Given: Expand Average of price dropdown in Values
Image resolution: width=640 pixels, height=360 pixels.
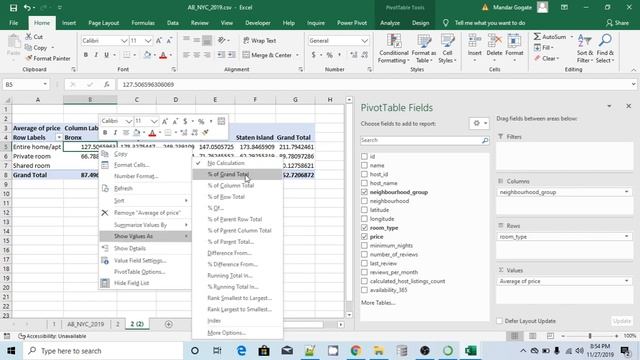Looking at the screenshot, I should point(627,281).
